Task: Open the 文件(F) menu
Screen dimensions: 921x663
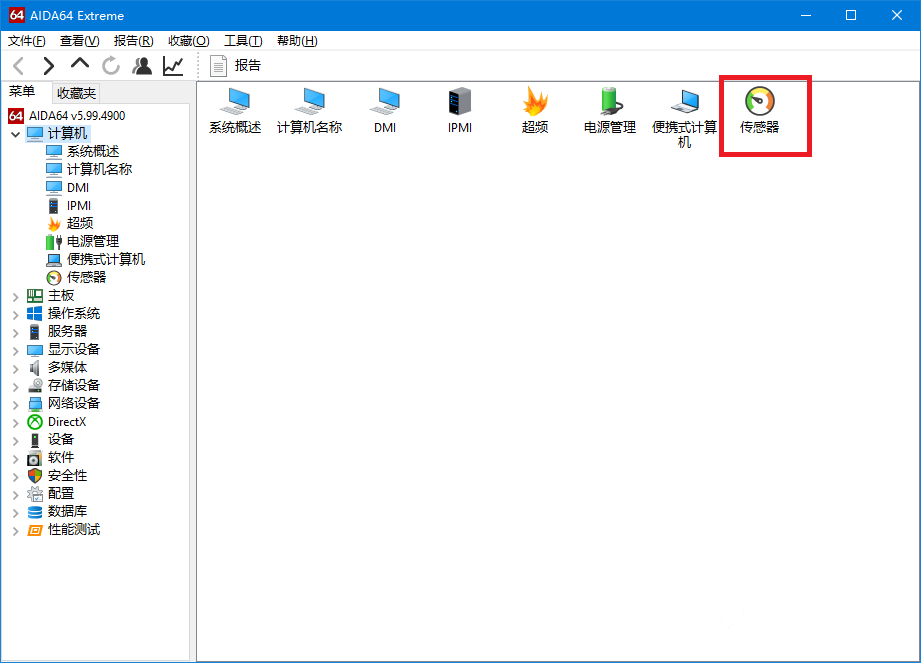Action: 26,41
